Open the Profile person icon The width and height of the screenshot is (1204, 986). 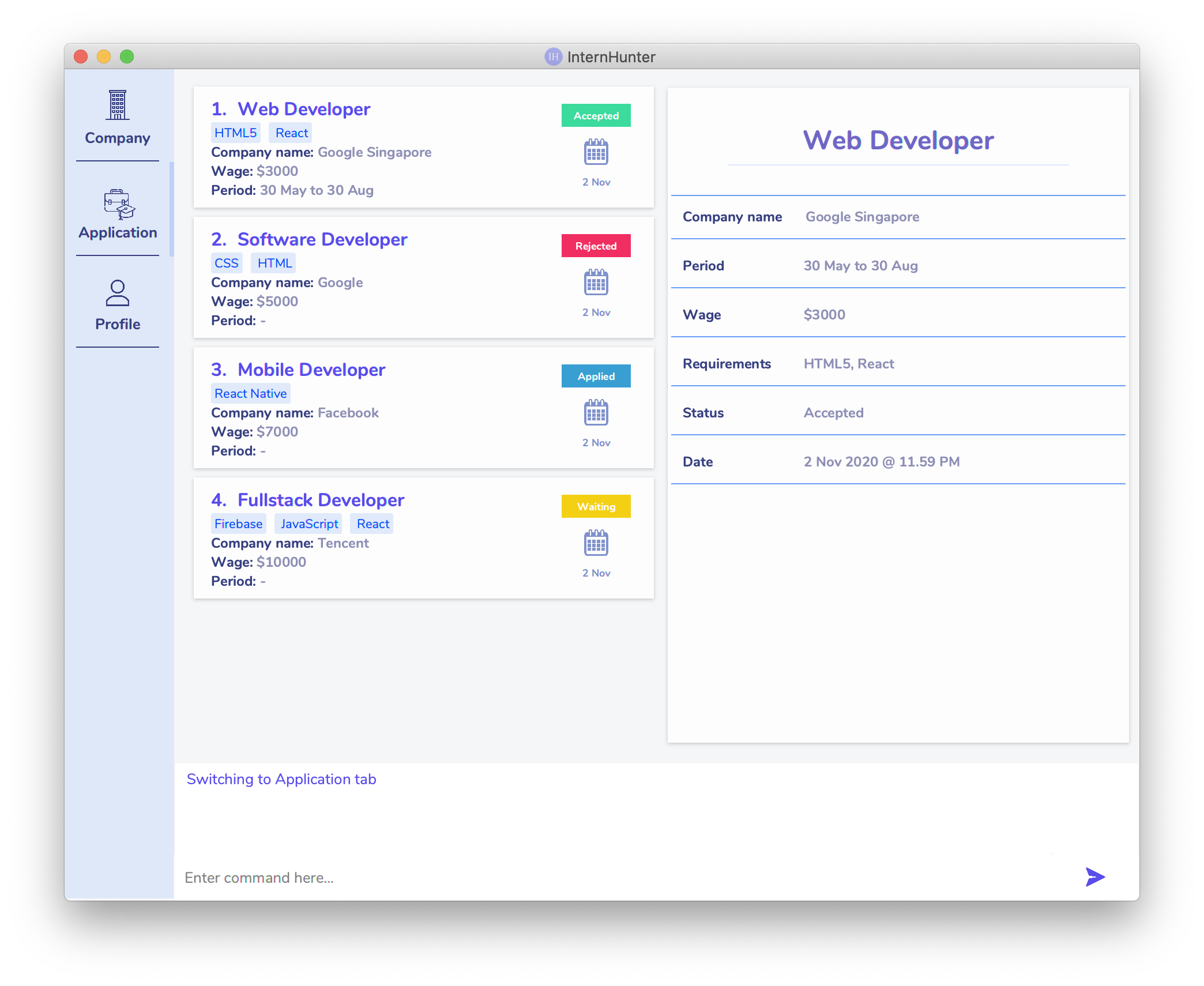point(118,293)
